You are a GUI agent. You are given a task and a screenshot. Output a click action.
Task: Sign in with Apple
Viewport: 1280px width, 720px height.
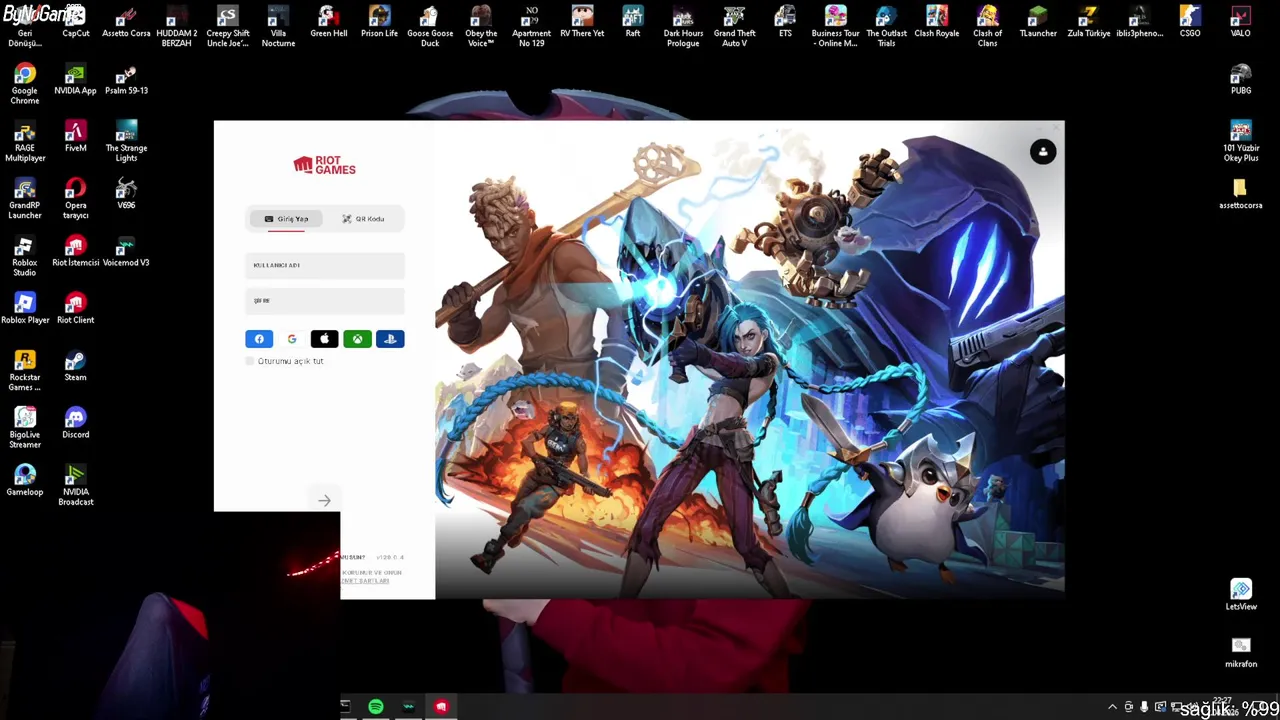[x=324, y=339]
